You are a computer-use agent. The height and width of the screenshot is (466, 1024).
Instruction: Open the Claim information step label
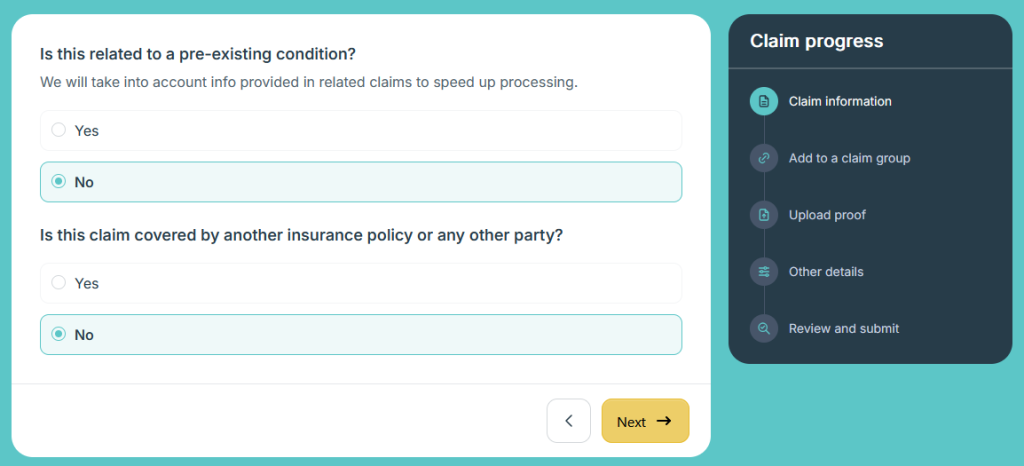click(840, 101)
